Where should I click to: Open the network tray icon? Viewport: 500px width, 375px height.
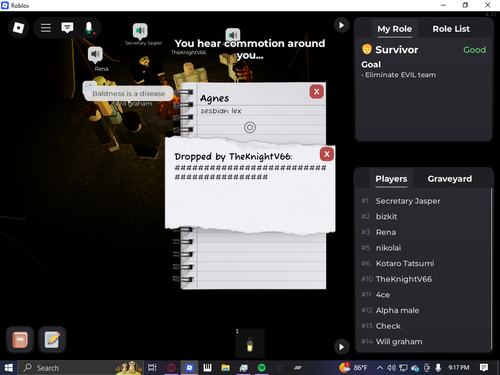tap(403, 368)
